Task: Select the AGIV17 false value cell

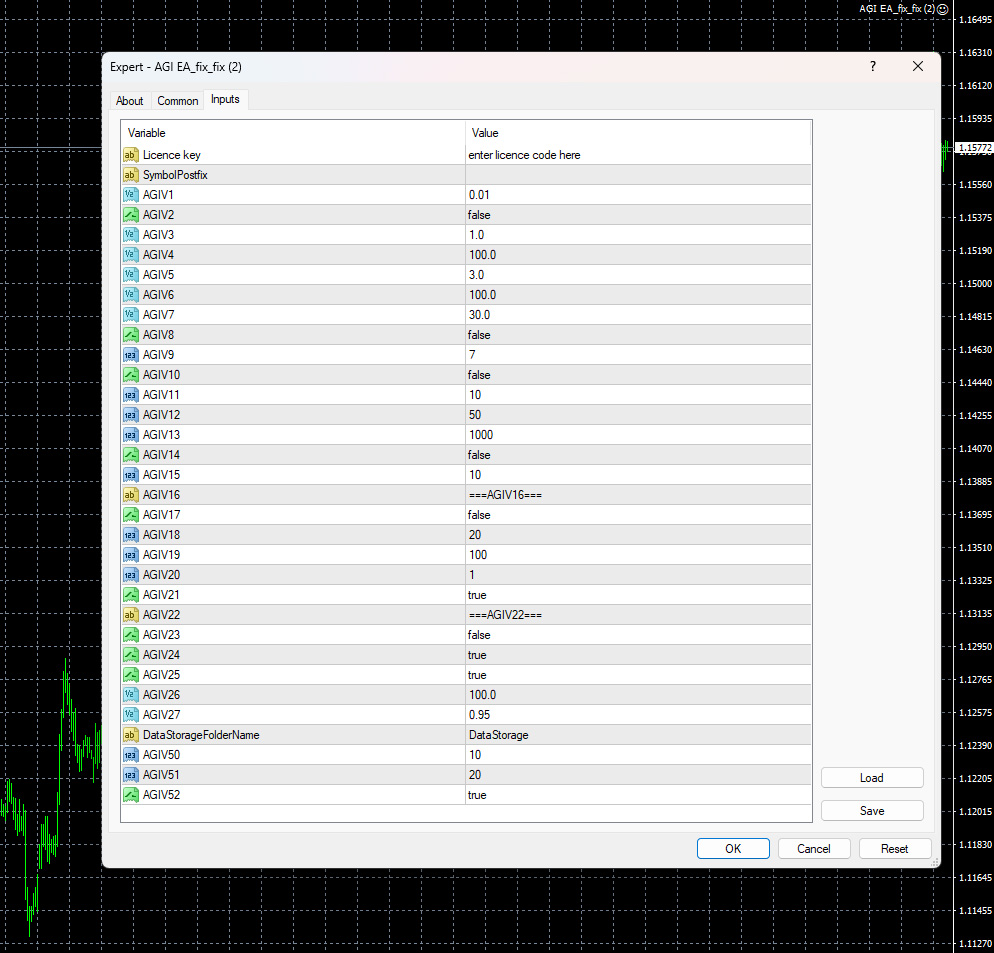Action: [638, 515]
